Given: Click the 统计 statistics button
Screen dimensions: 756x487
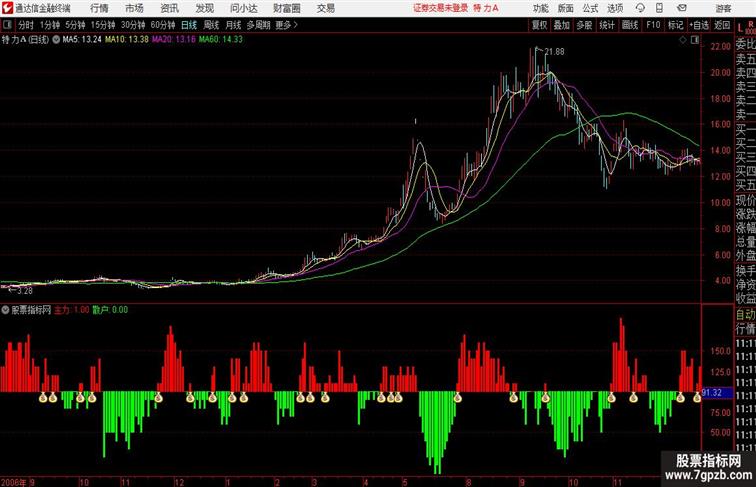Looking at the screenshot, I should pos(607,25).
